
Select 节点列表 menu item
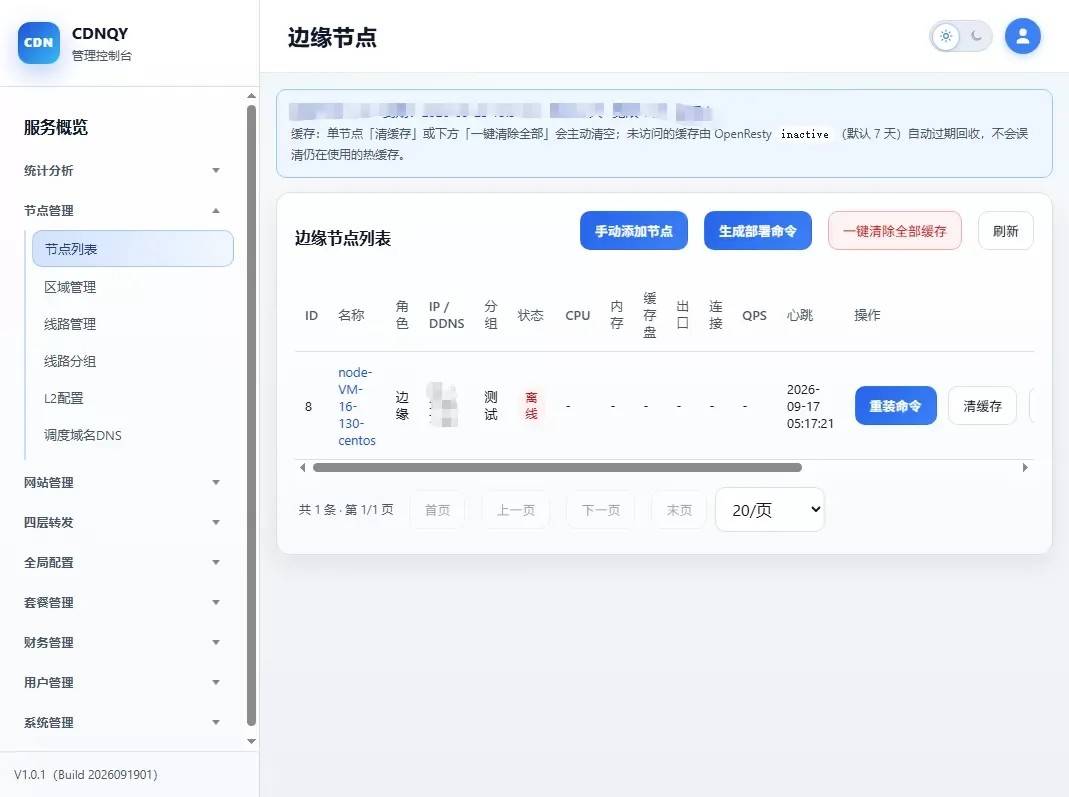(x=133, y=249)
